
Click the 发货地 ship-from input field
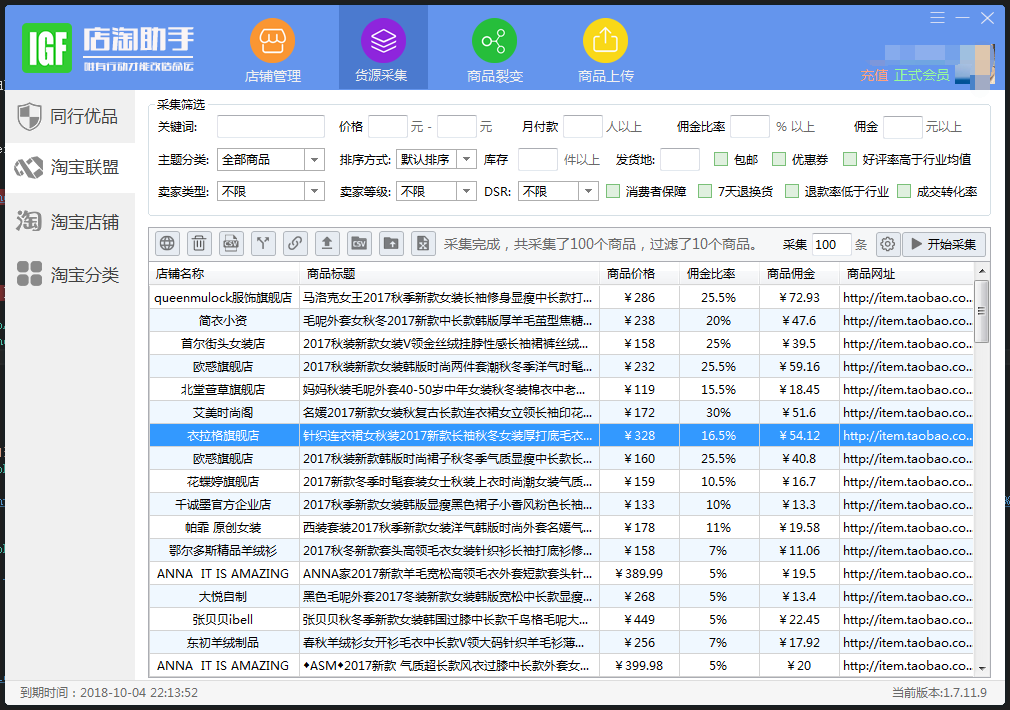pos(680,159)
